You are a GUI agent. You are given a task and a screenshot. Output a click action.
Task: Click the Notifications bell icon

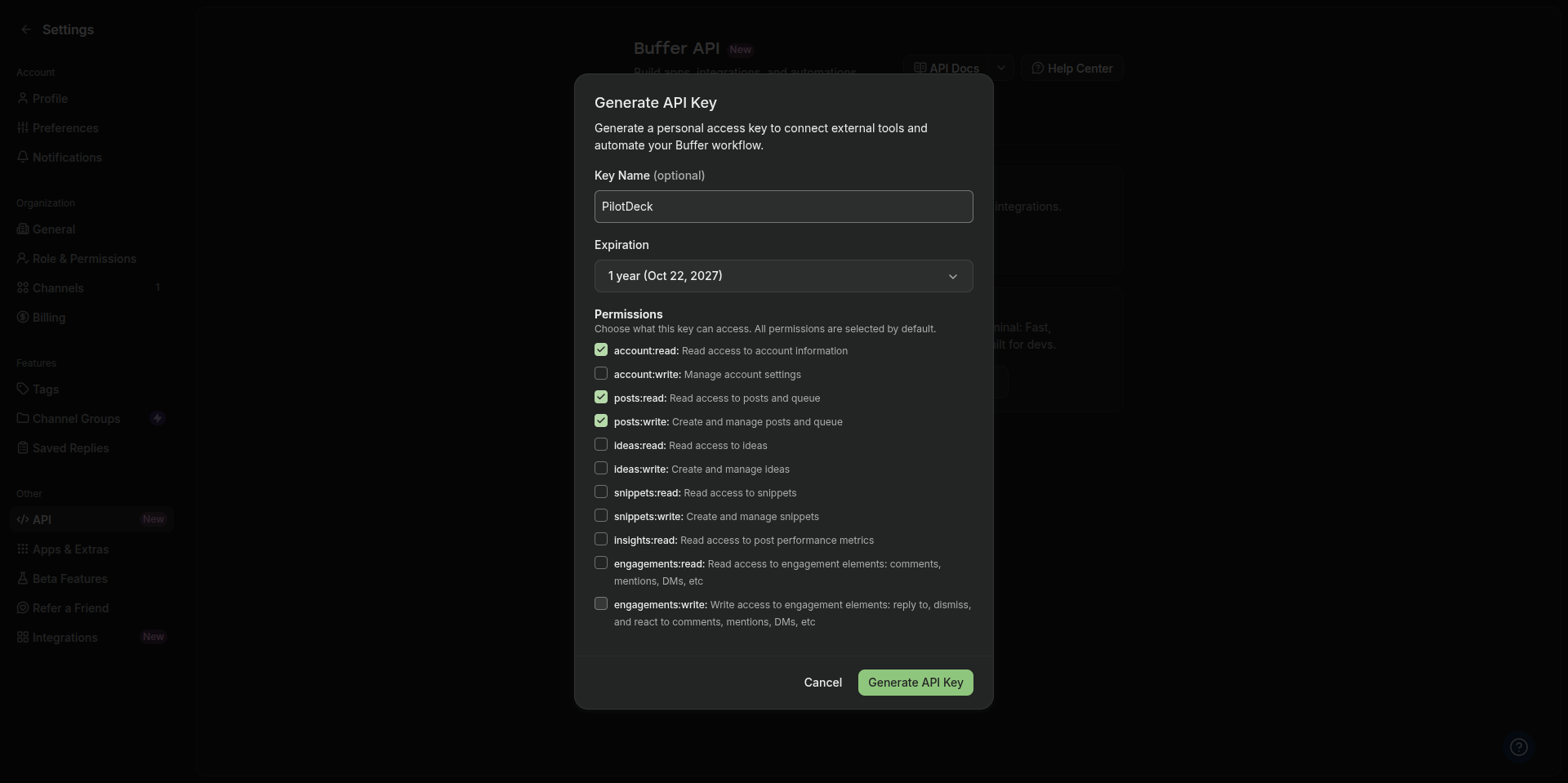(x=23, y=157)
